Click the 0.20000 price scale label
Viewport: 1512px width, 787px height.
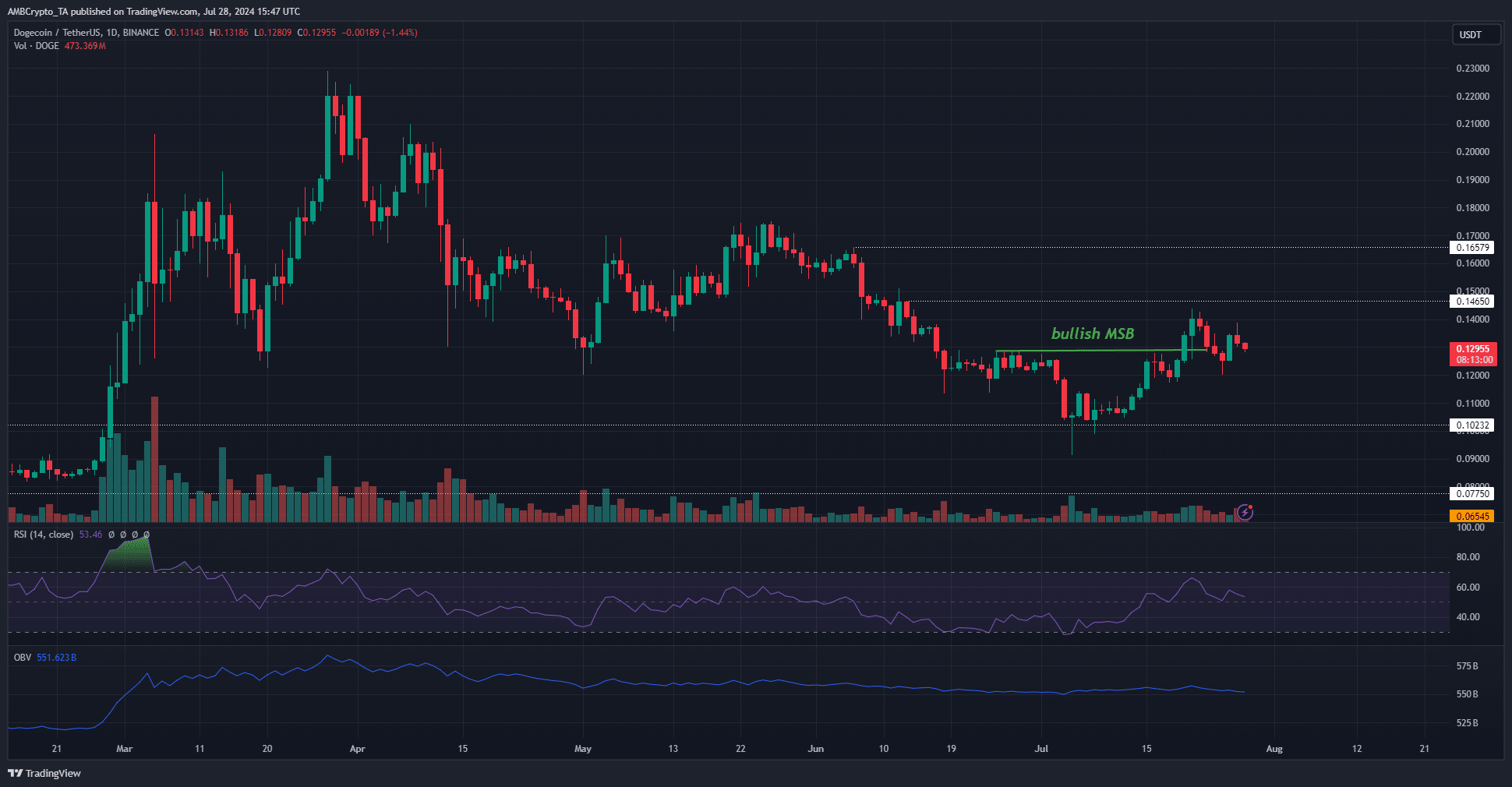[1472, 152]
